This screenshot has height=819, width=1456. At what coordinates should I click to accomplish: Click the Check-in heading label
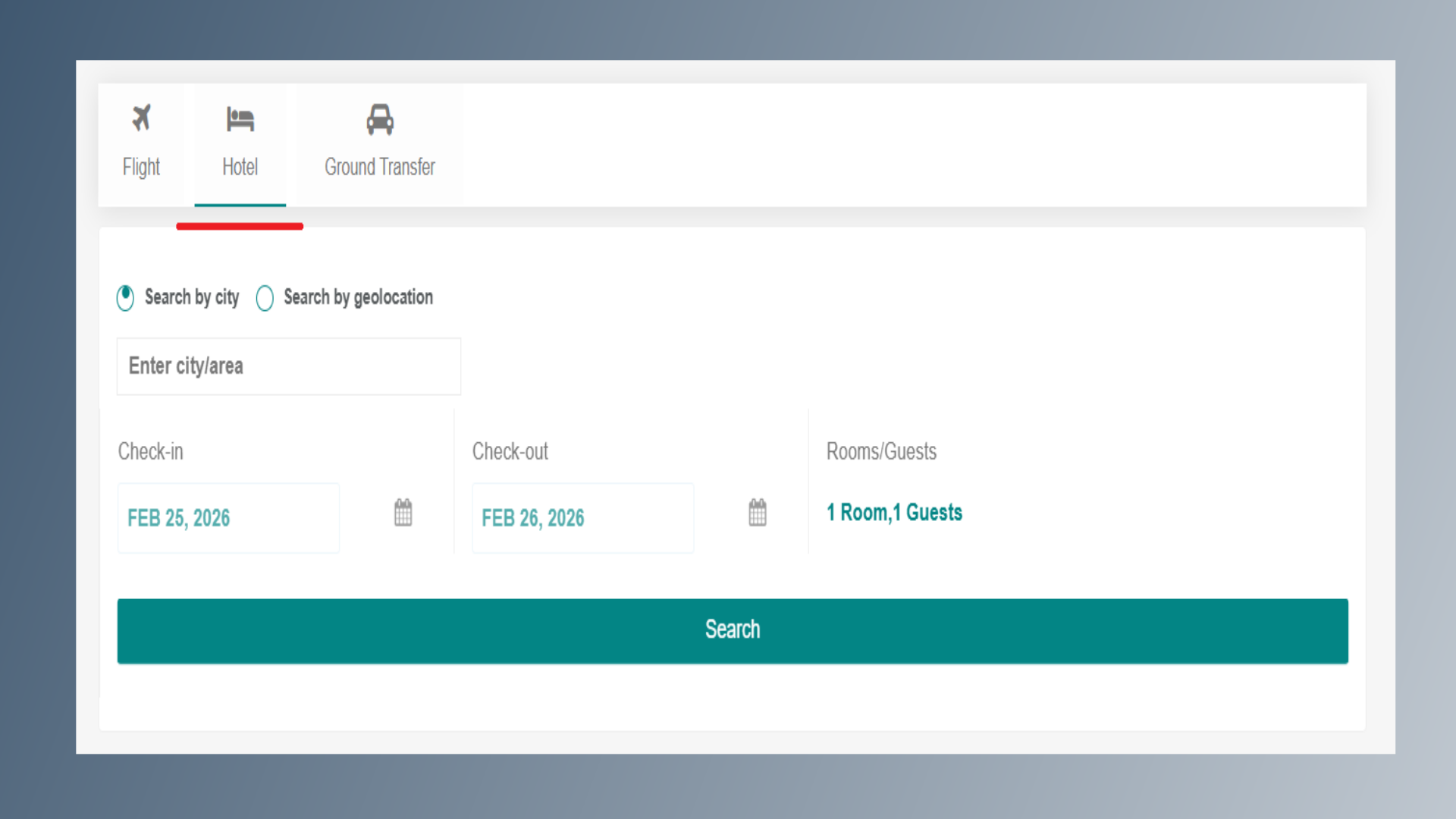[x=151, y=452]
